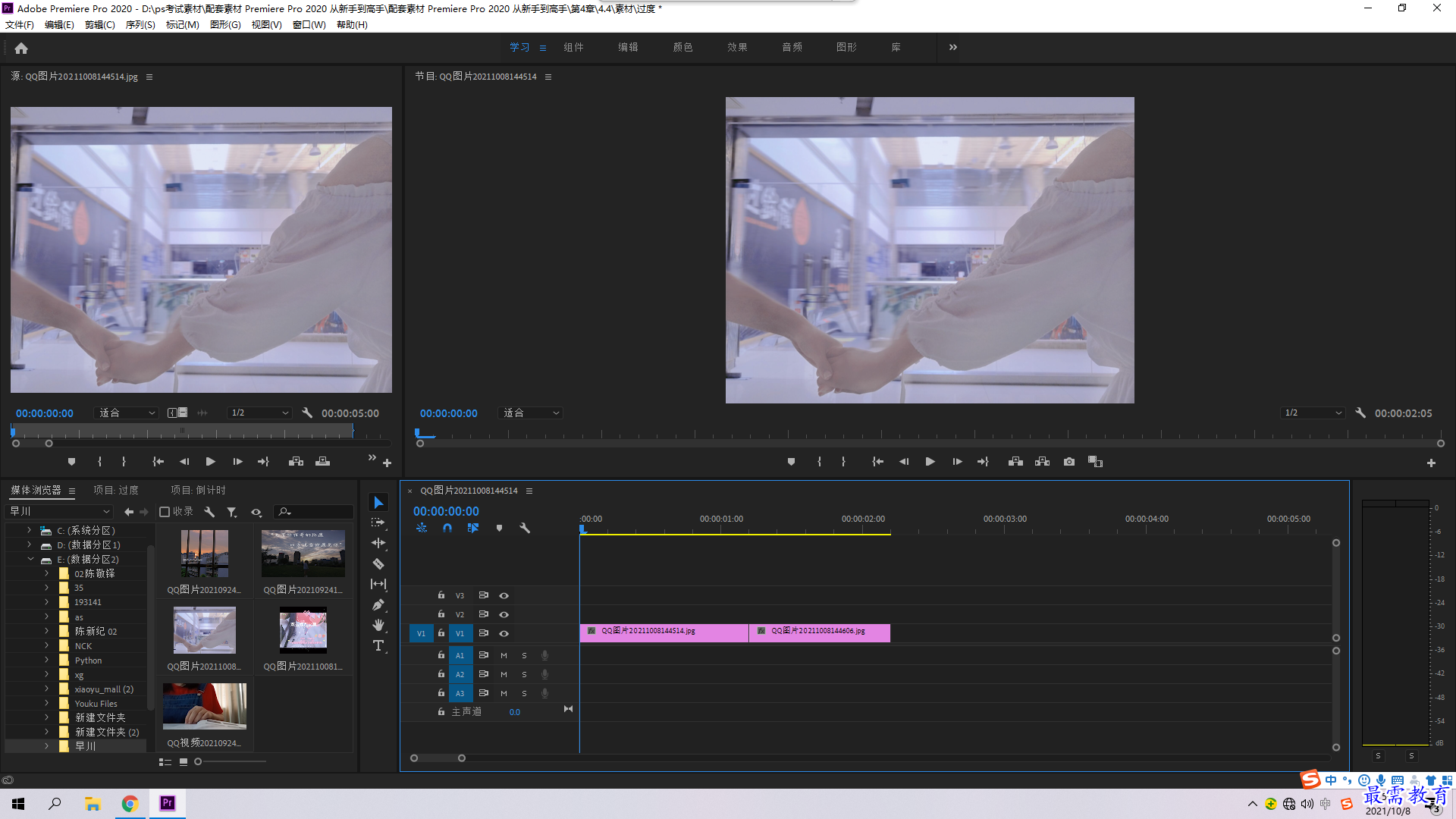Select the Pen tool
The width and height of the screenshot is (1456, 819).
378,604
